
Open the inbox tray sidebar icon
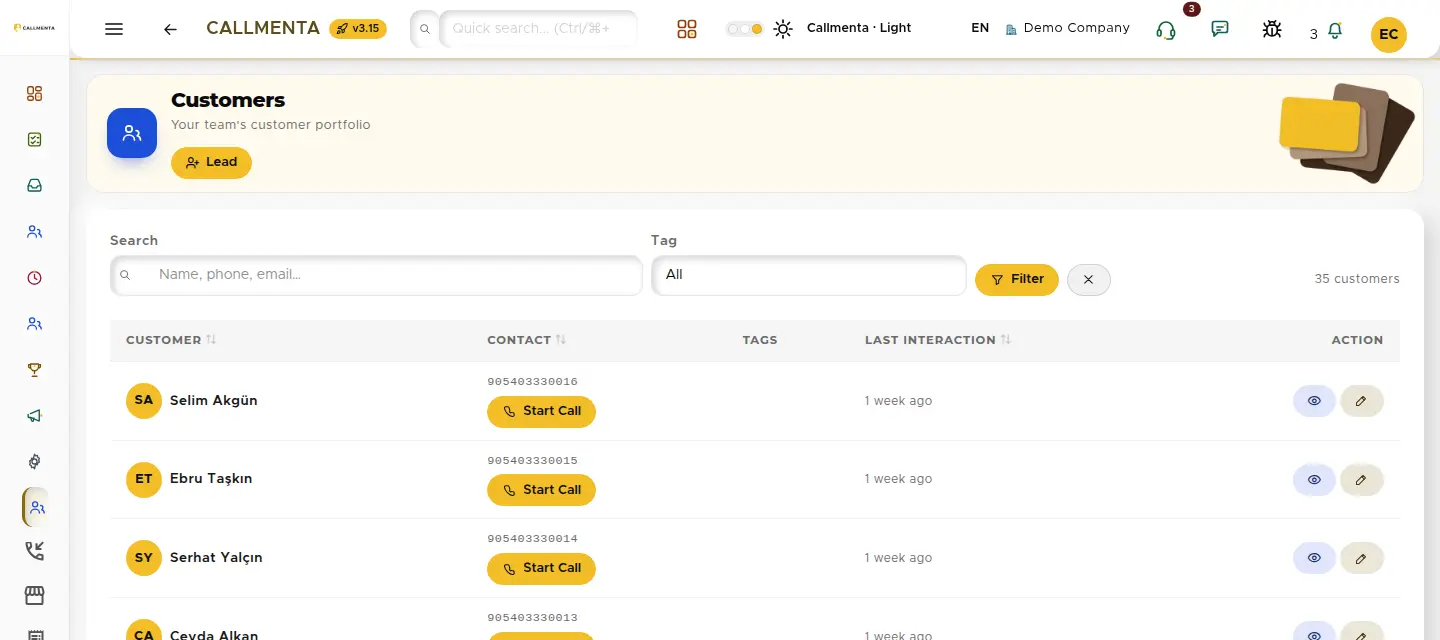pos(35,186)
